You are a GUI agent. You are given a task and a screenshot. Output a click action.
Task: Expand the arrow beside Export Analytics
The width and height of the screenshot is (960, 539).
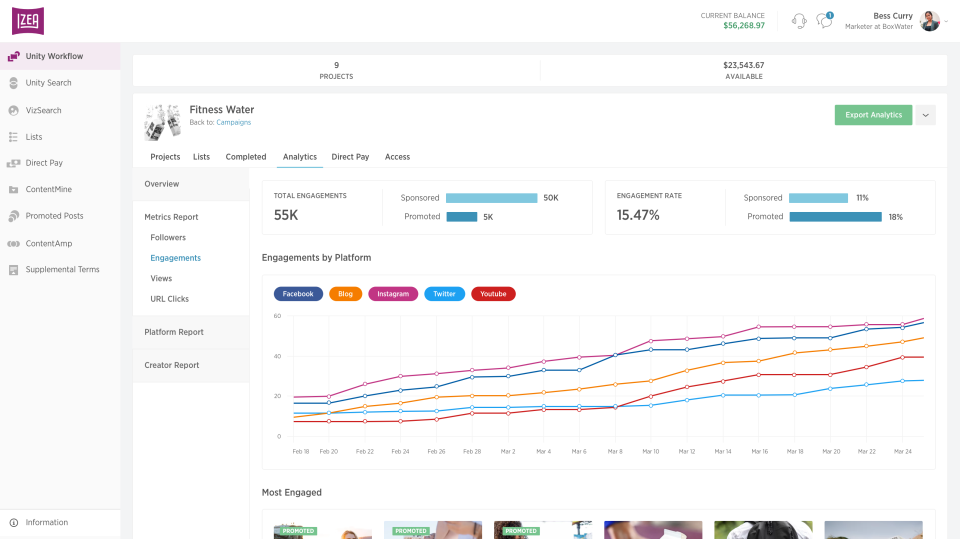point(926,115)
